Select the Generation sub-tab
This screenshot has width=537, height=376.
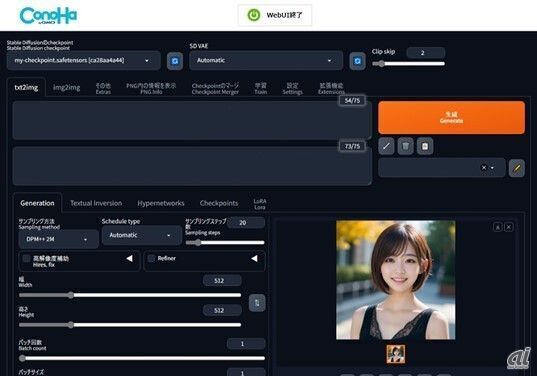37,203
